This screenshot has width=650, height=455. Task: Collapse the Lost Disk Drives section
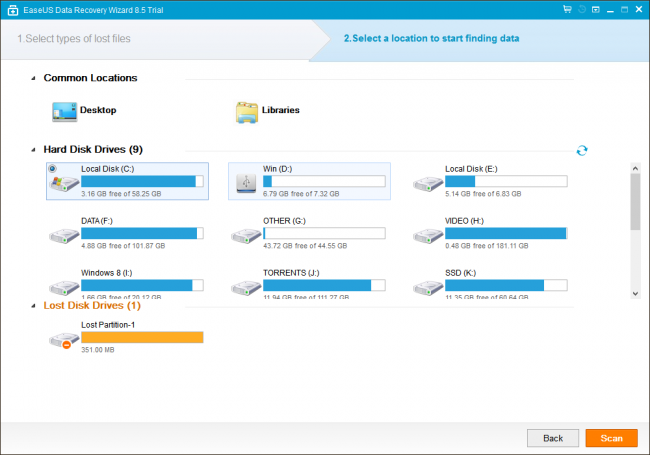(34, 306)
